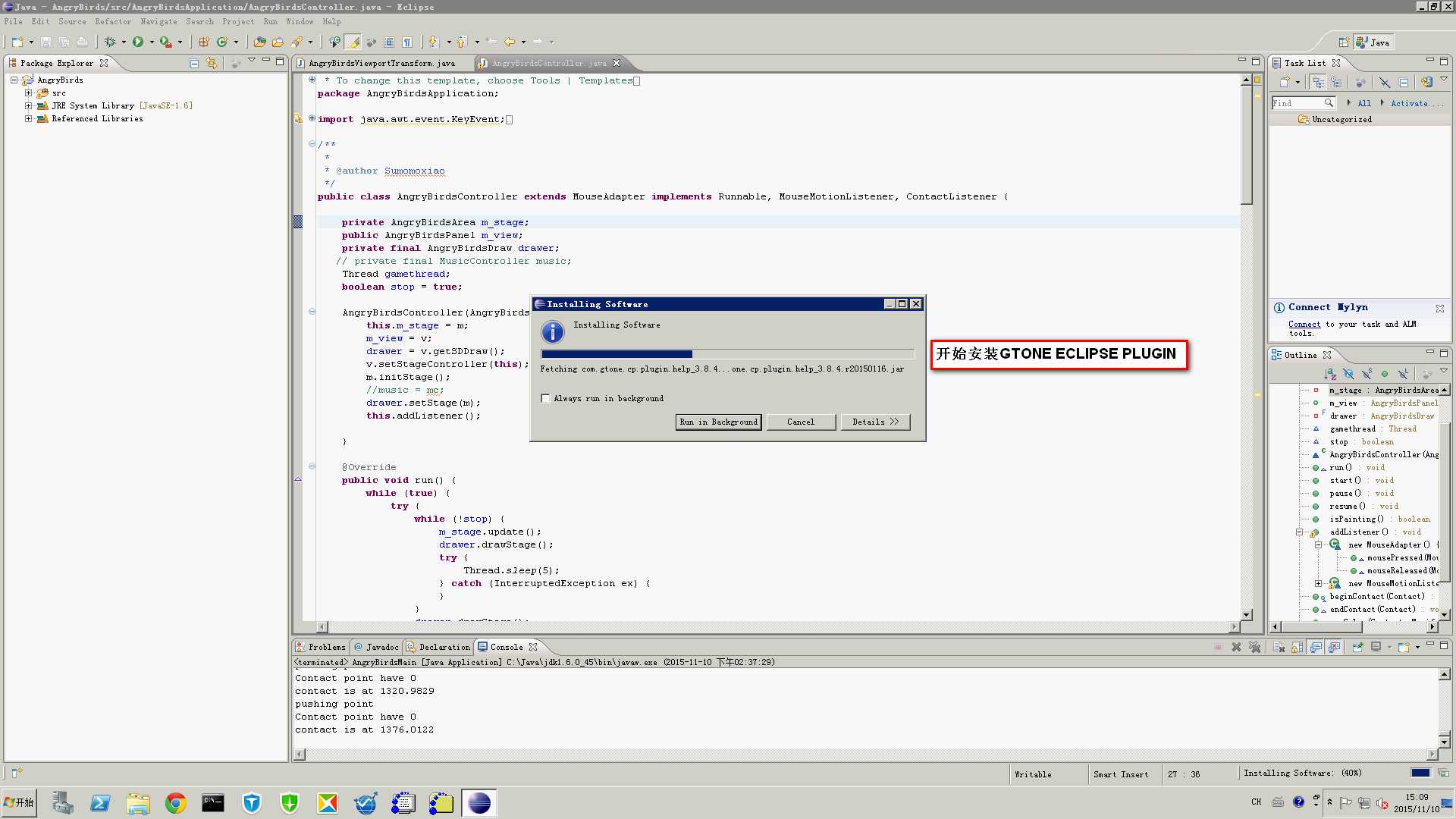1456x819 pixels.
Task: Expand new MouseMotionListener node in Outline
Action: pos(1318,583)
